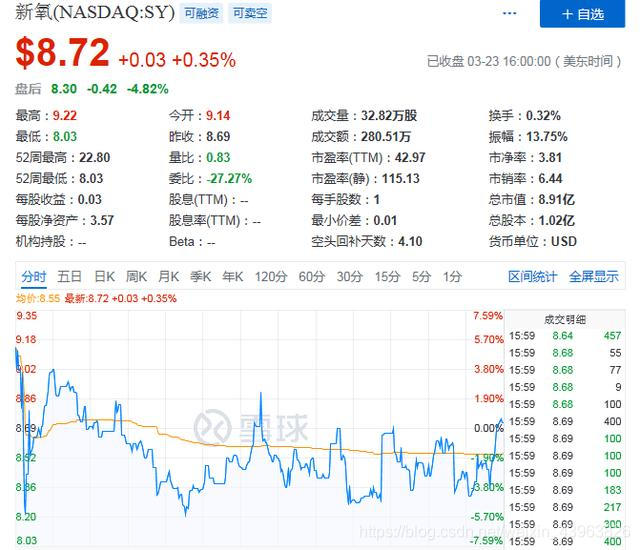Click the 52周最高 value 22.80
Image resolution: width=640 pixels, height=550 pixels.
point(95,157)
